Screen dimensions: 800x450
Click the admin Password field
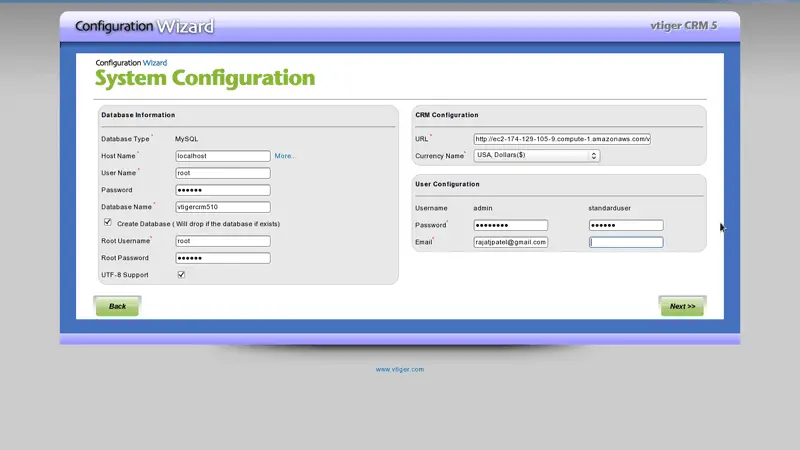pos(511,225)
